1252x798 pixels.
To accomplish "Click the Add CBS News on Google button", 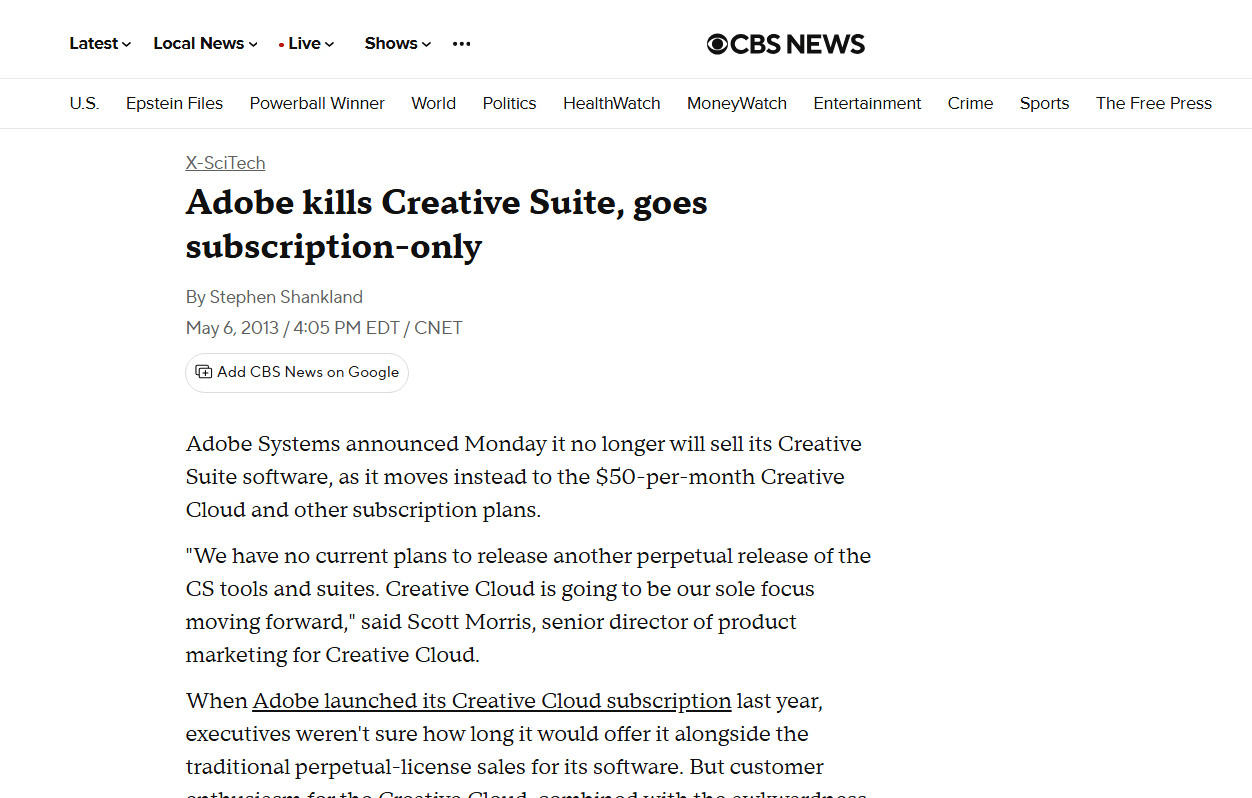I will 296,371.
